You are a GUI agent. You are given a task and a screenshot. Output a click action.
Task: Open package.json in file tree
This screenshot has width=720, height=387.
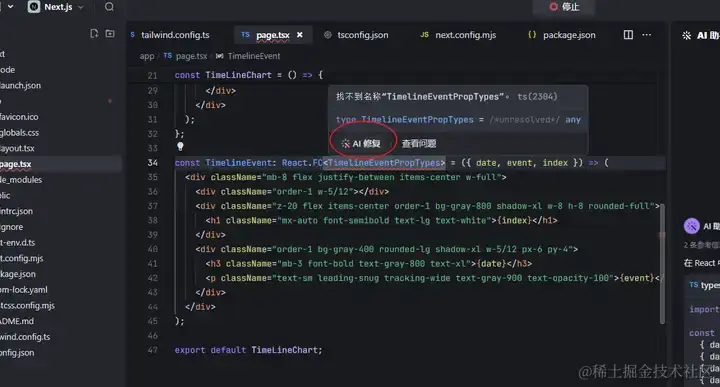[x=17, y=274]
